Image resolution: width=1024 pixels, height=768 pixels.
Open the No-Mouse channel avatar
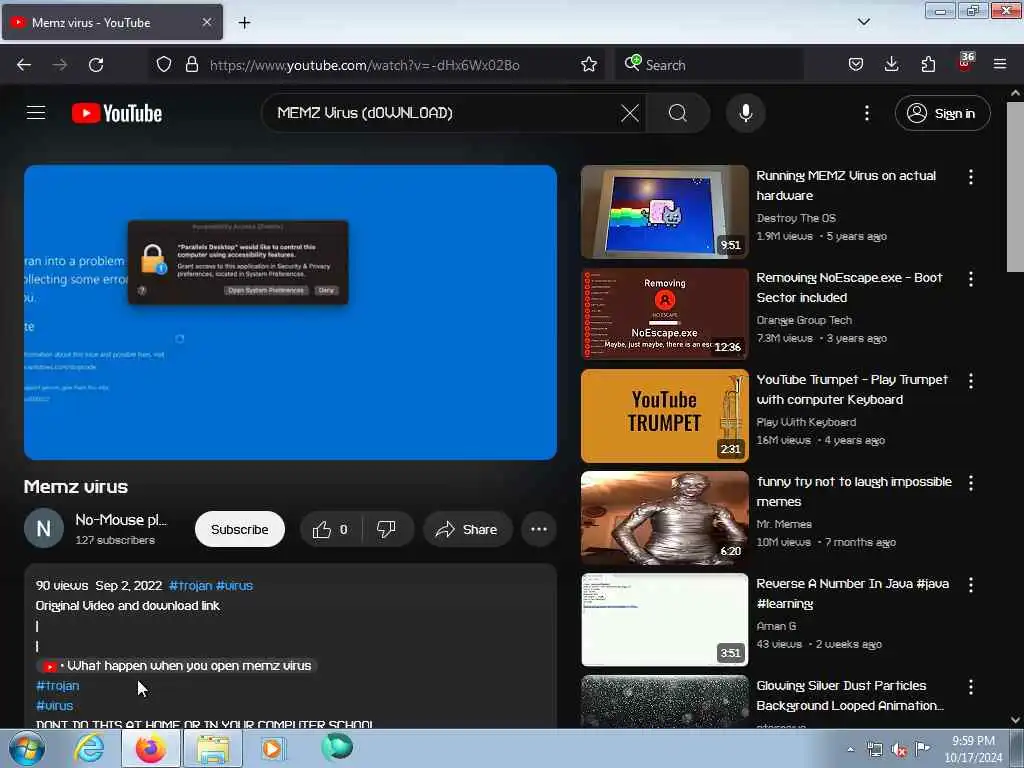pos(44,528)
